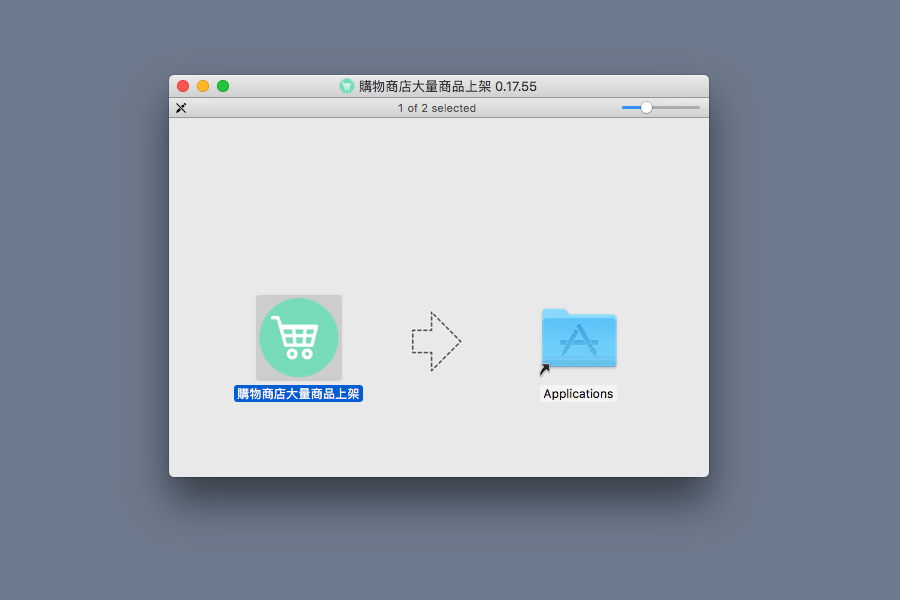Click the Applications folder shortcut icon
Viewport: 900px width, 600px height.
pos(579,340)
